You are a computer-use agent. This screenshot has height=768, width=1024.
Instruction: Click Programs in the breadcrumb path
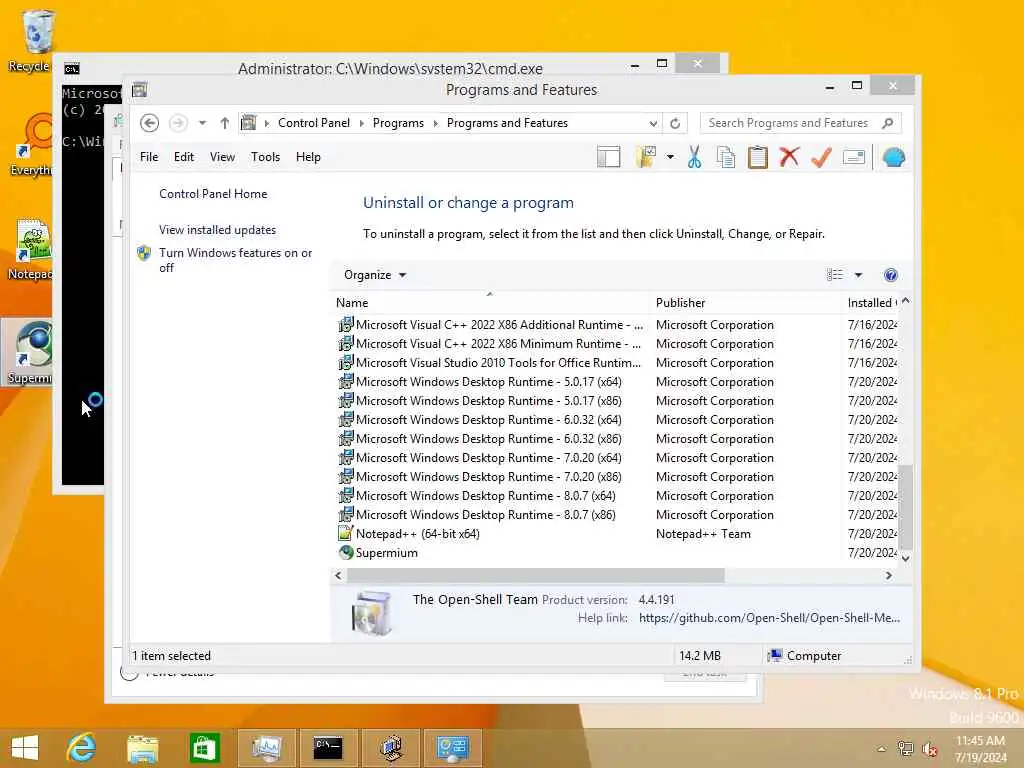(x=398, y=123)
